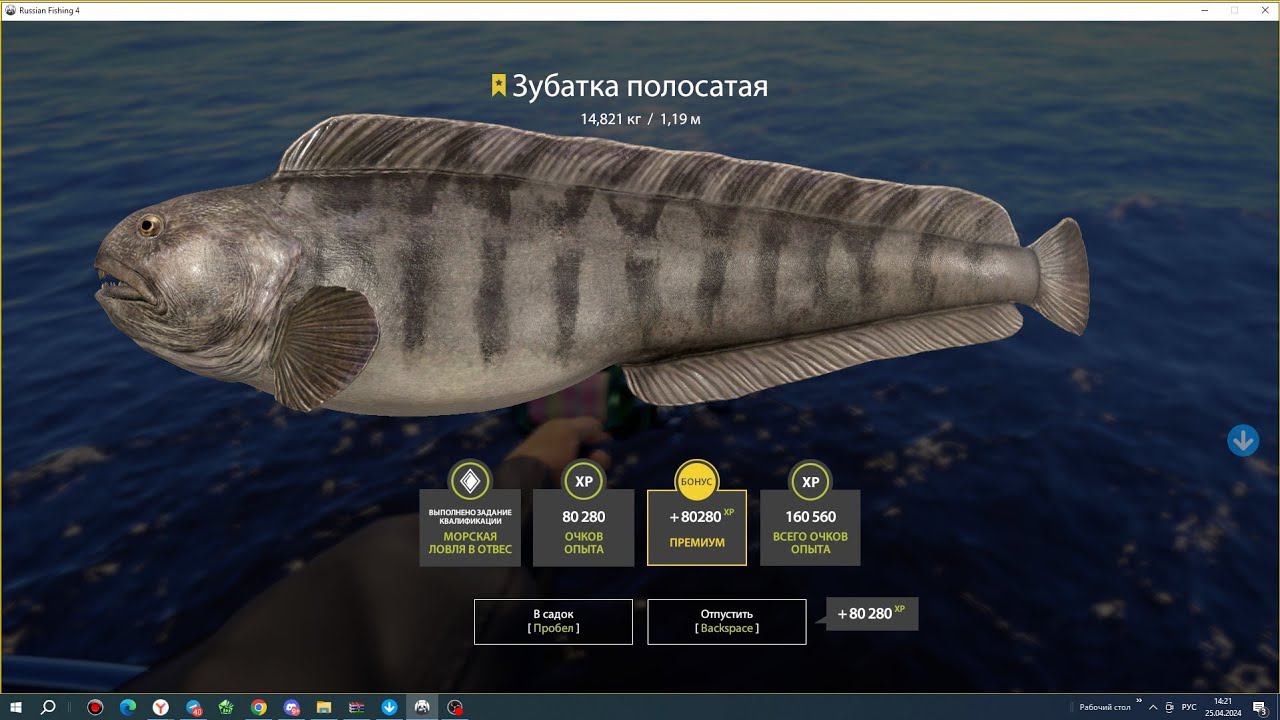Click the yellow БОНУС badge
Image resolution: width=1280 pixels, height=720 pixels.
pyautogui.click(x=697, y=482)
